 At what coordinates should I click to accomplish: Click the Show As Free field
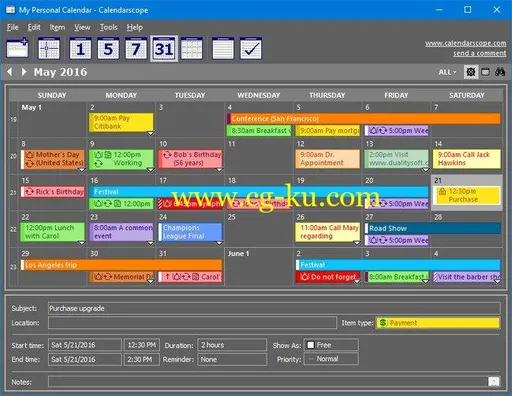click(x=331, y=345)
